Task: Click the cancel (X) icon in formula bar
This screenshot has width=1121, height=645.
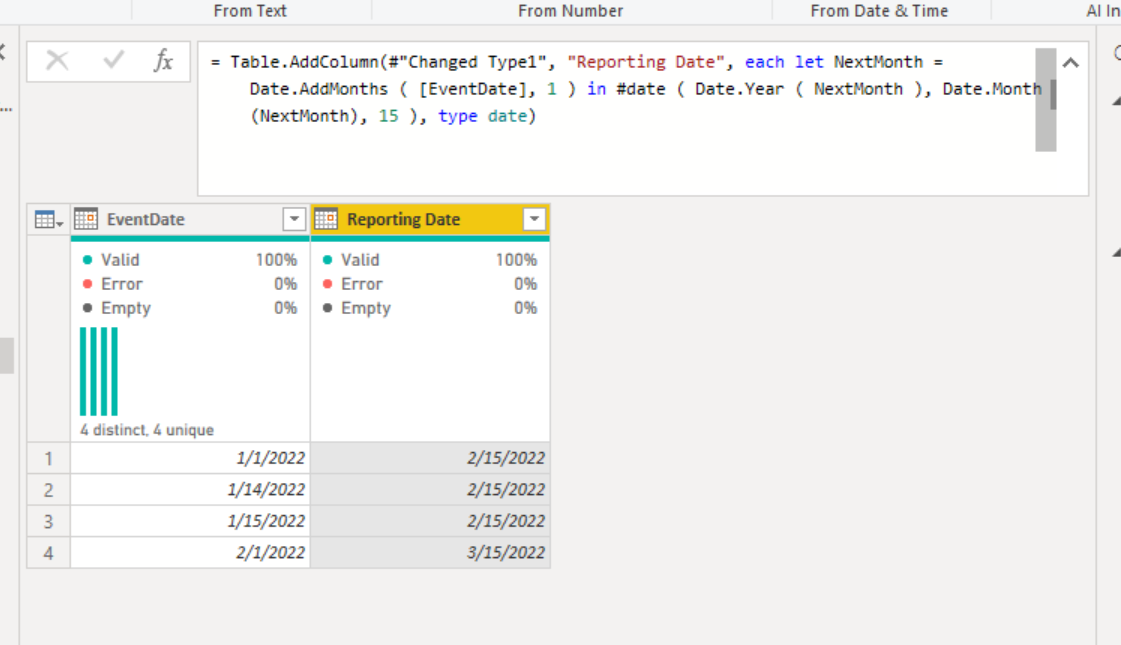Action: click(x=57, y=61)
